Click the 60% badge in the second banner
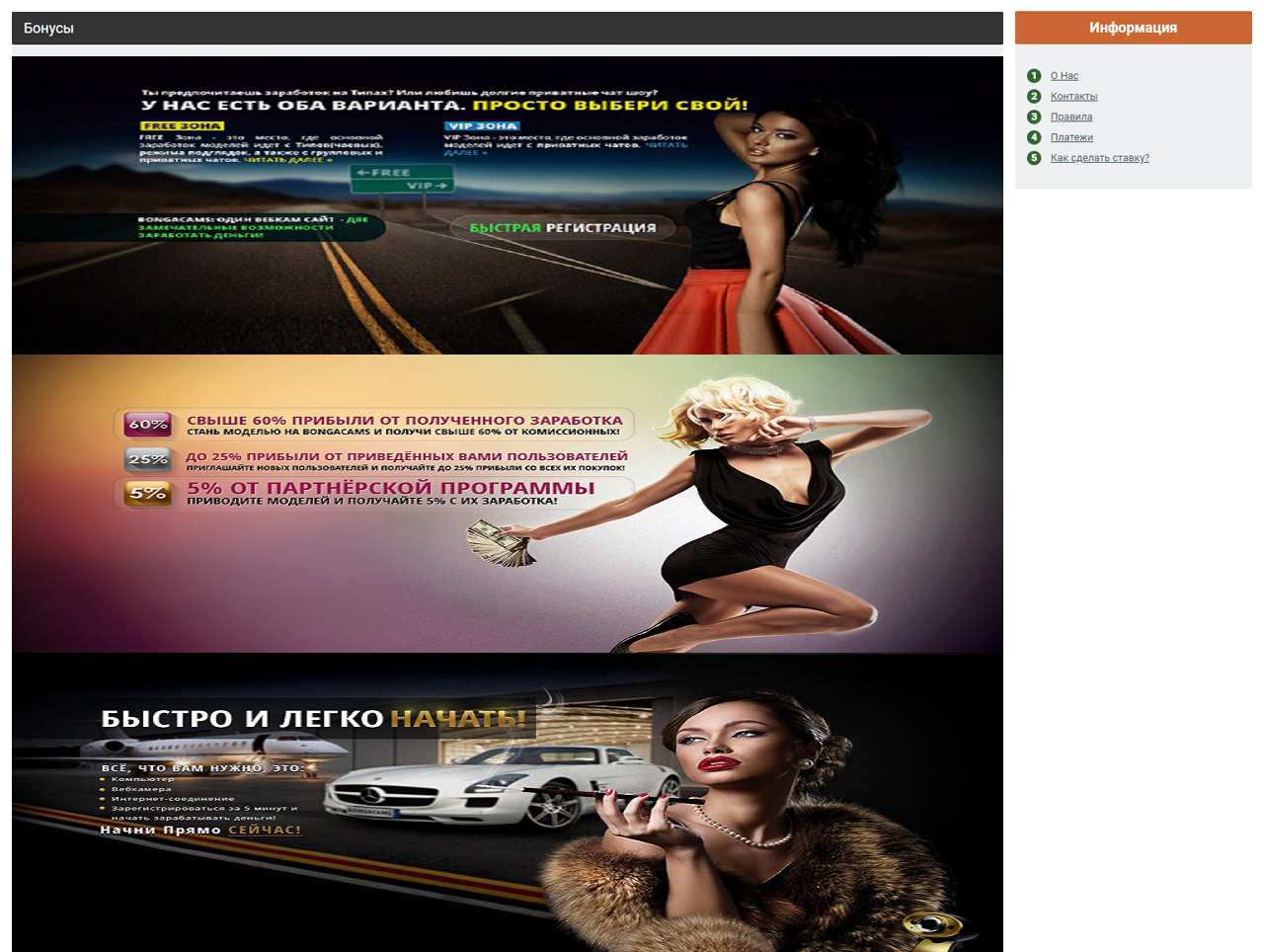This screenshot has height=952, width=1264. 148,425
